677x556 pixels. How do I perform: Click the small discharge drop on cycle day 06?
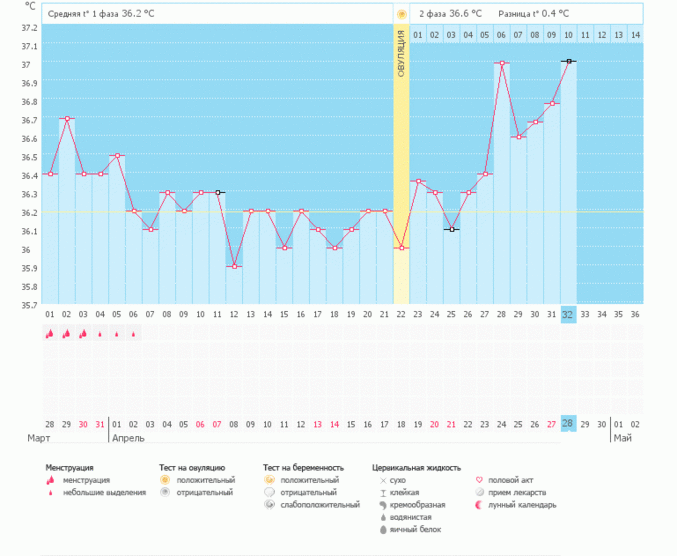click(133, 334)
